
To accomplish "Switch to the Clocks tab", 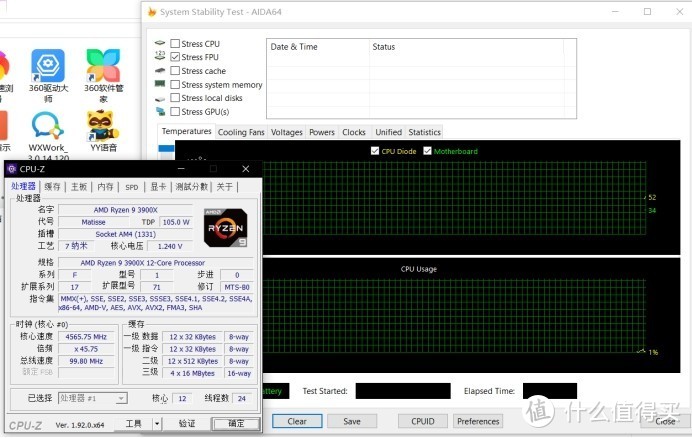I will pyautogui.click(x=354, y=132).
